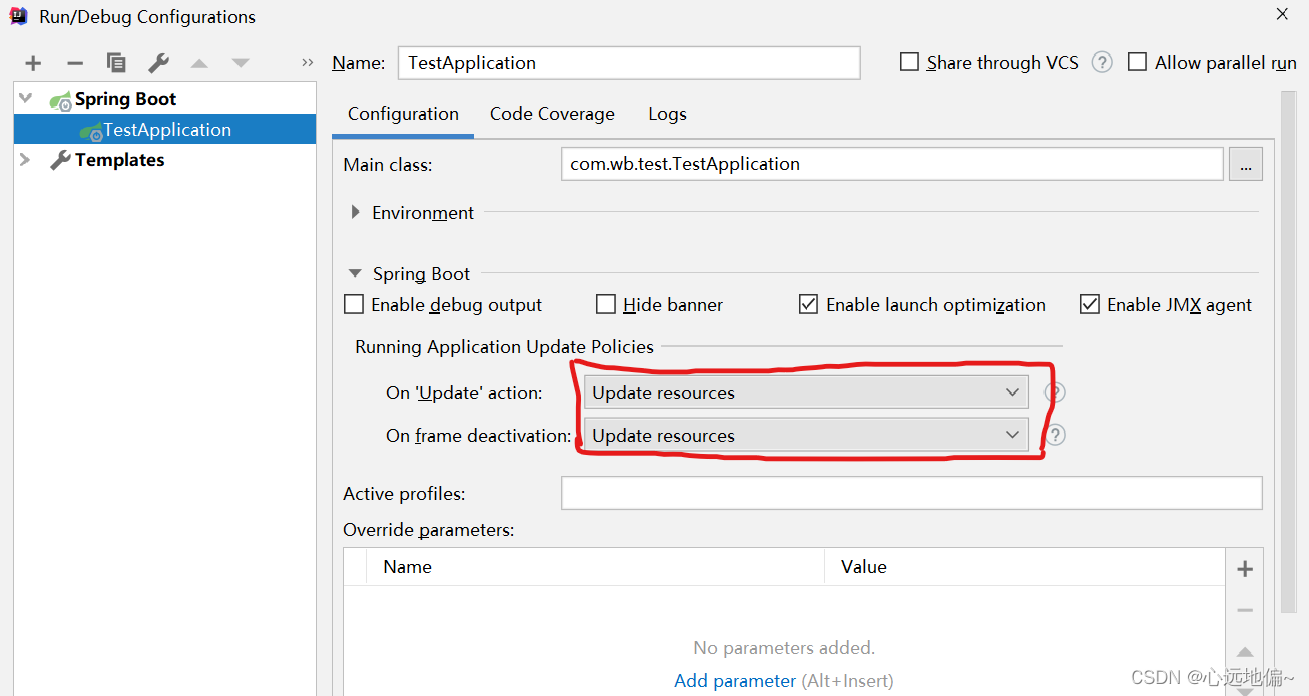Browse main class with ellipsis button
The height and width of the screenshot is (696, 1309).
[x=1246, y=164]
